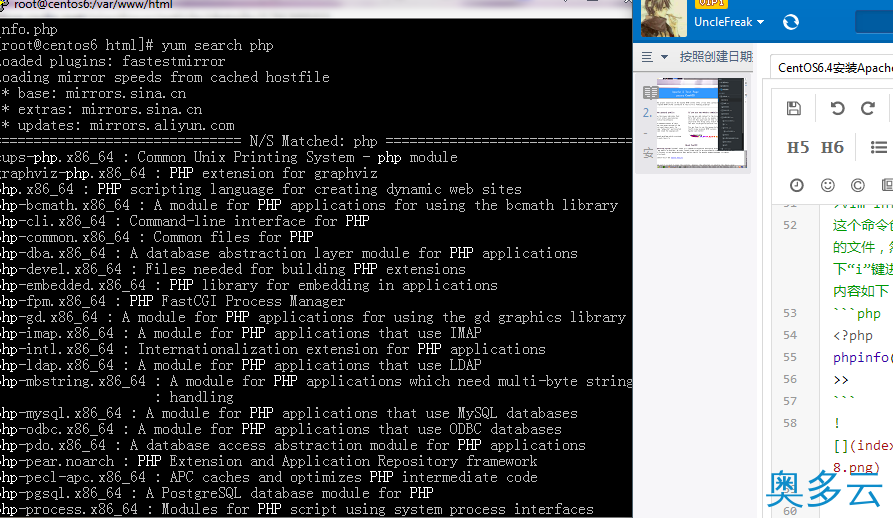Open the list view dropdown arrow

[x=664, y=57]
